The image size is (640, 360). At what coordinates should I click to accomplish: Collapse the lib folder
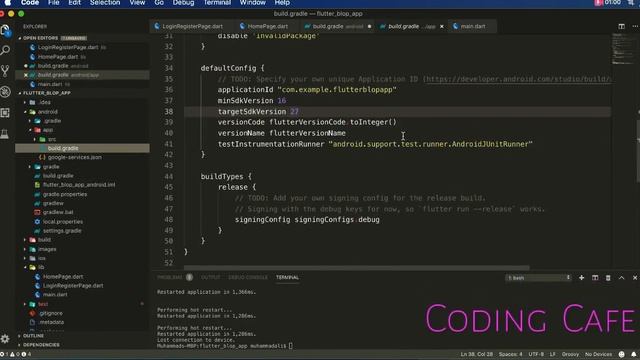[x=25, y=267]
